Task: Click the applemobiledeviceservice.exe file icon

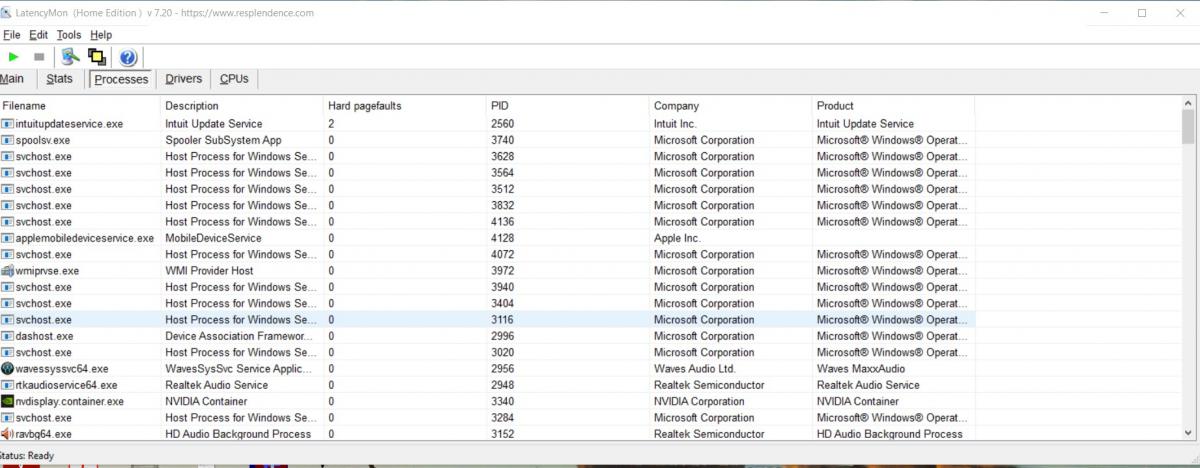Action: tap(8, 238)
